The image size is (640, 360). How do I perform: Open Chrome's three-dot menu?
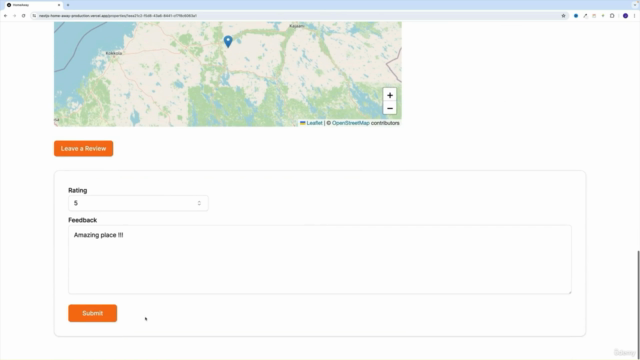click(634, 16)
